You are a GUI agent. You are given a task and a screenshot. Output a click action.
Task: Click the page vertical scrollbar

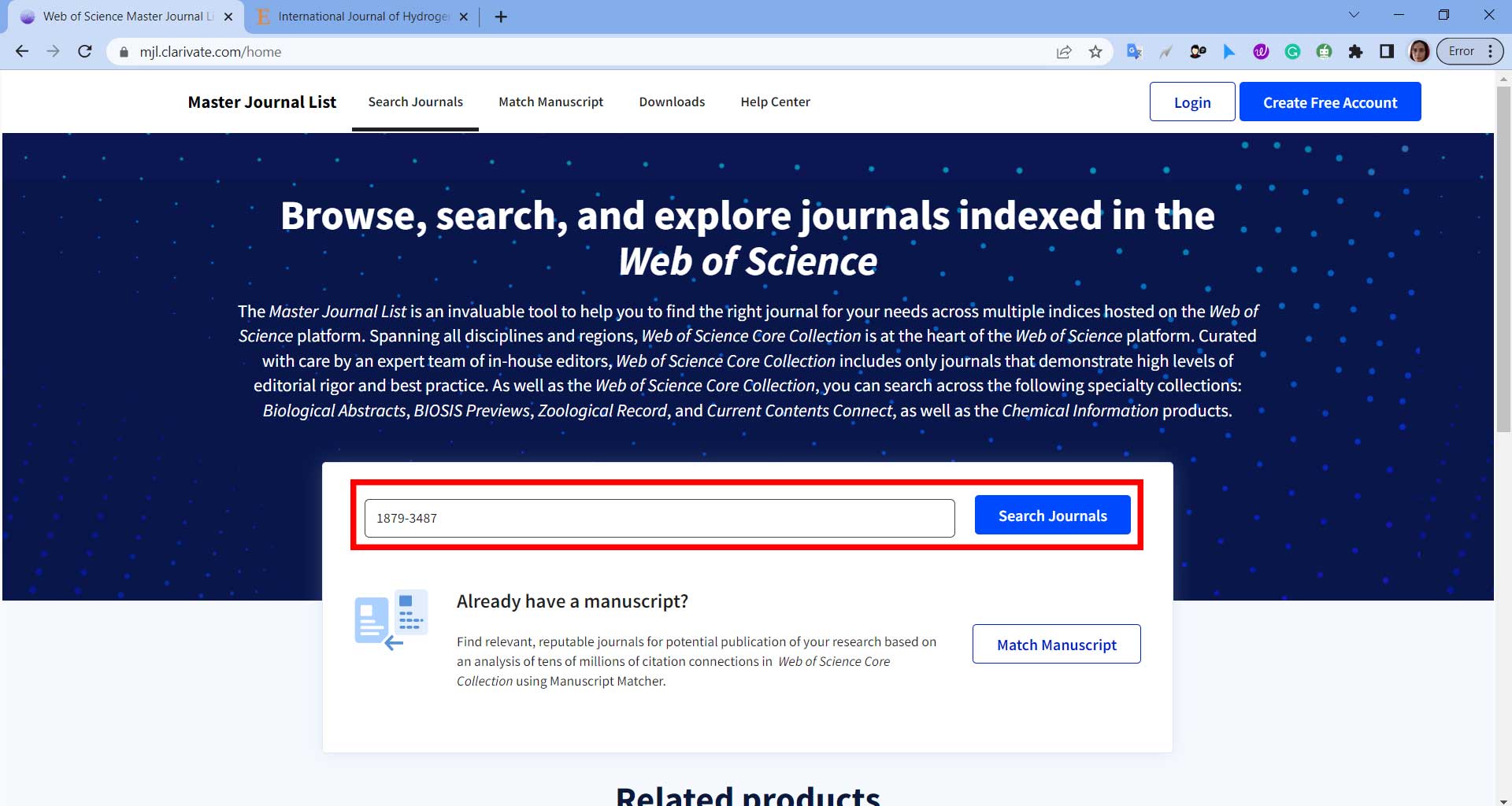pyautogui.click(x=1503, y=260)
